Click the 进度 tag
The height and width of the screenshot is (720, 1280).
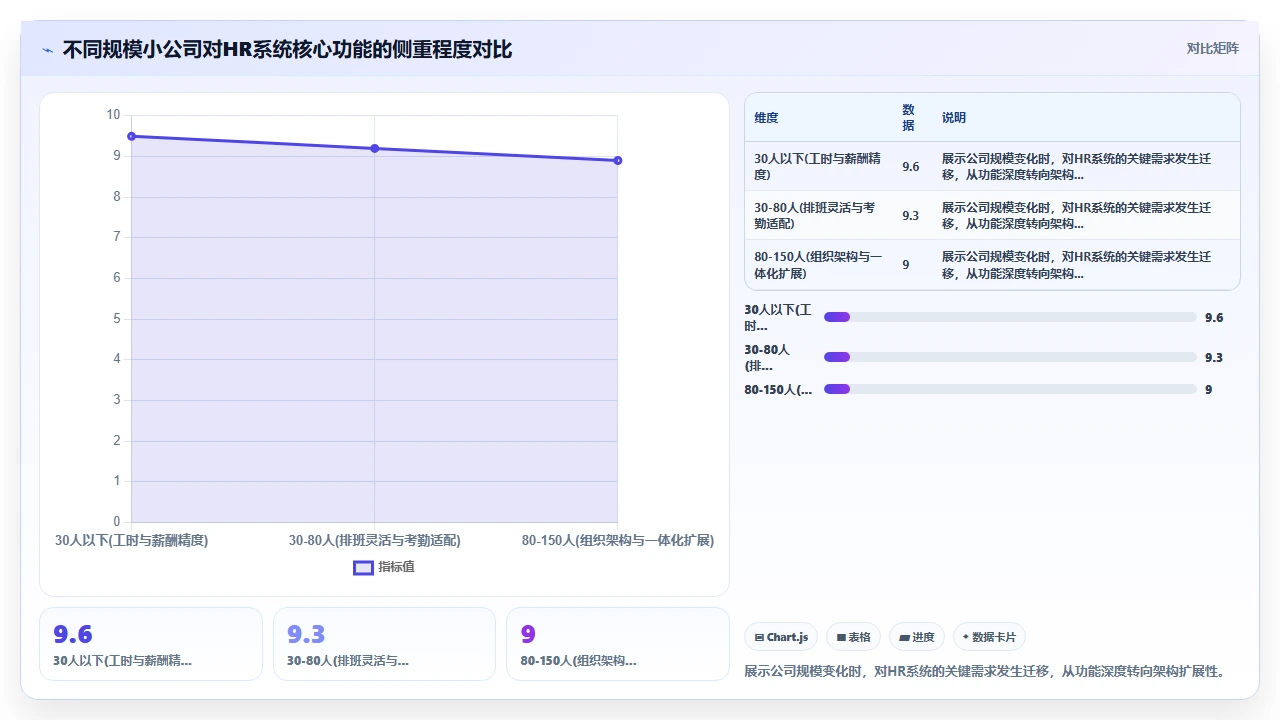point(916,637)
